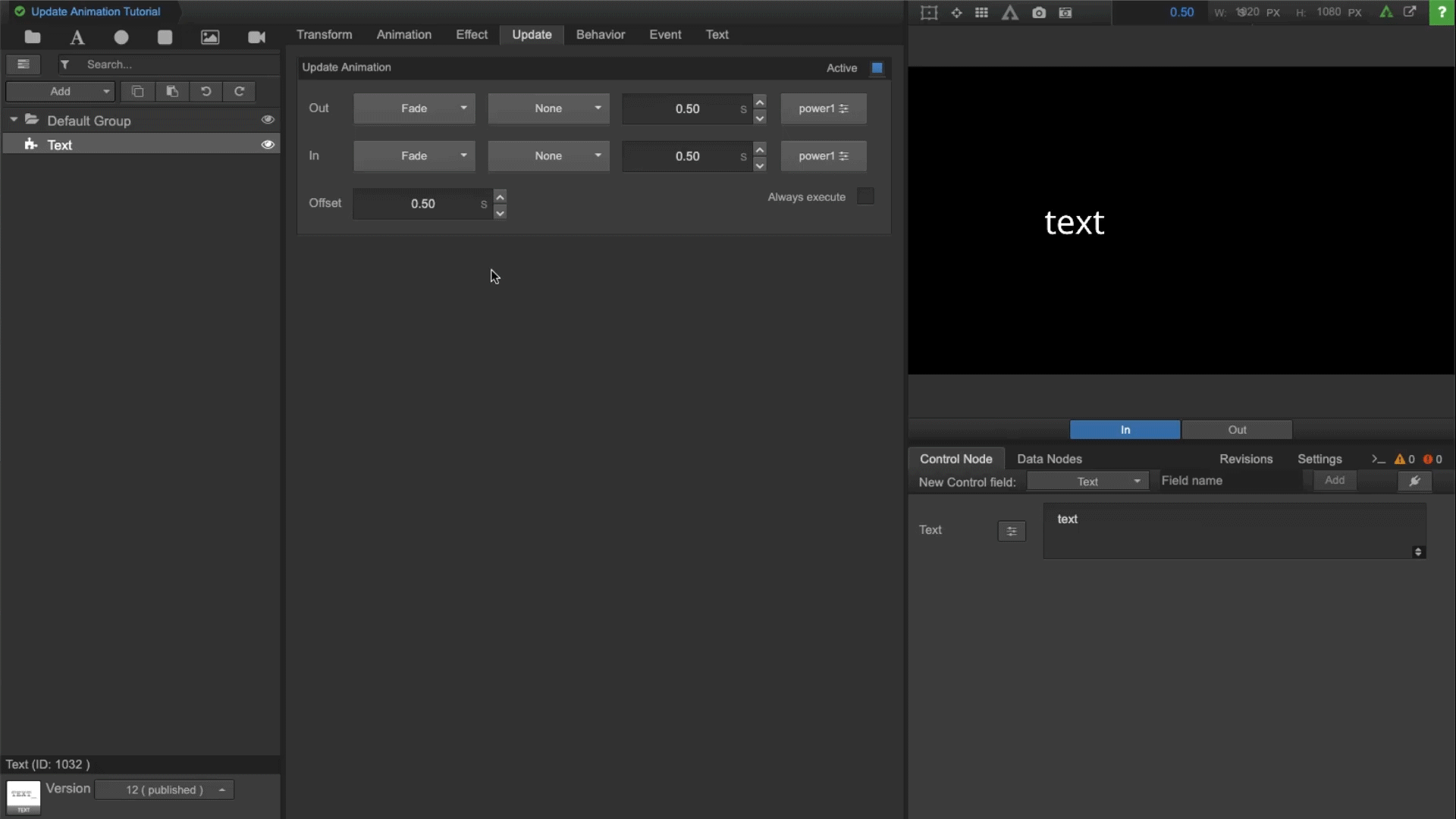Collapse the Default Group tree arrow
This screenshot has width=1456, height=819.
click(14, 120)
